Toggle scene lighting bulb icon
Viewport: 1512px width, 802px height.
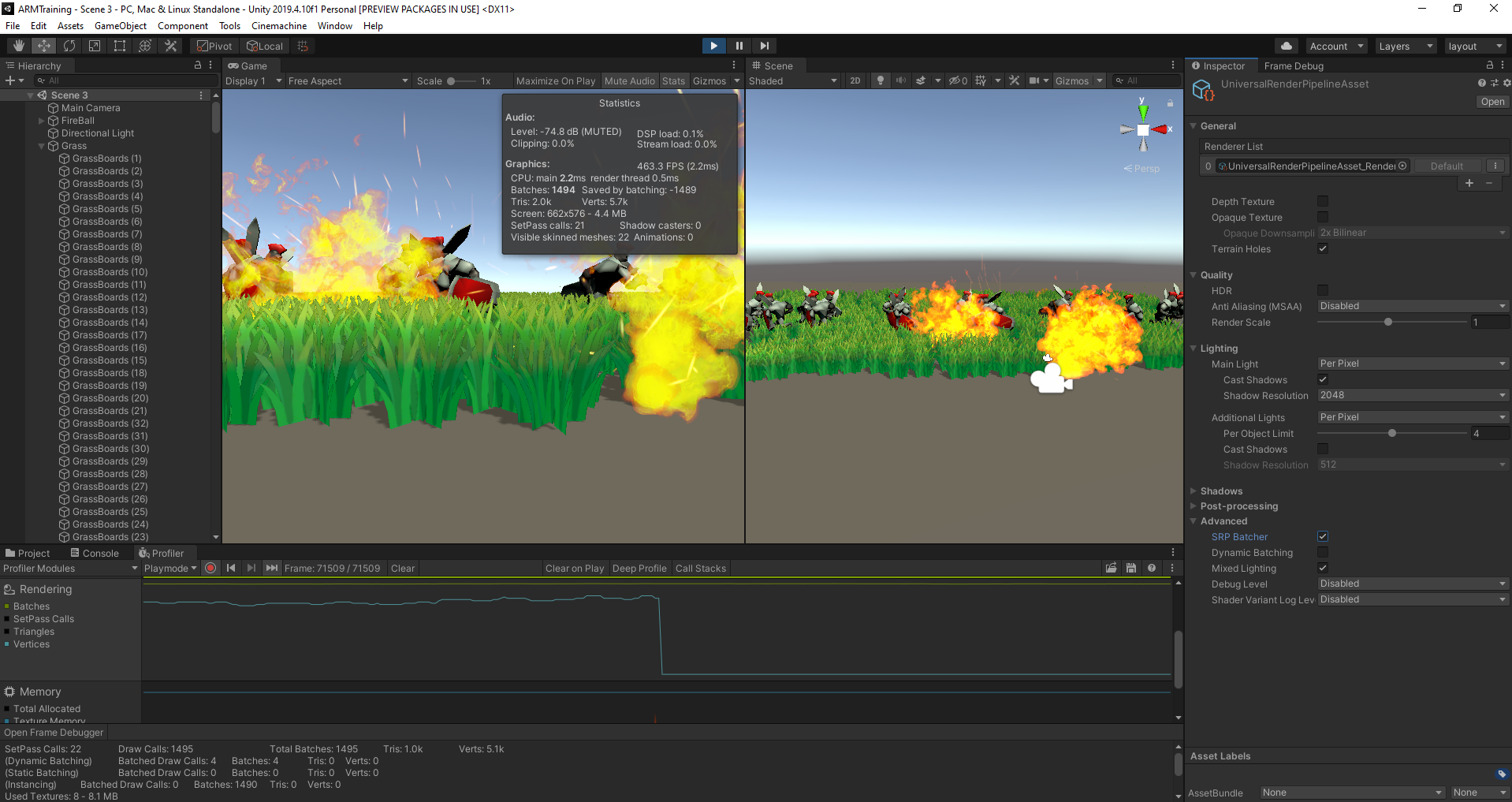881,80
